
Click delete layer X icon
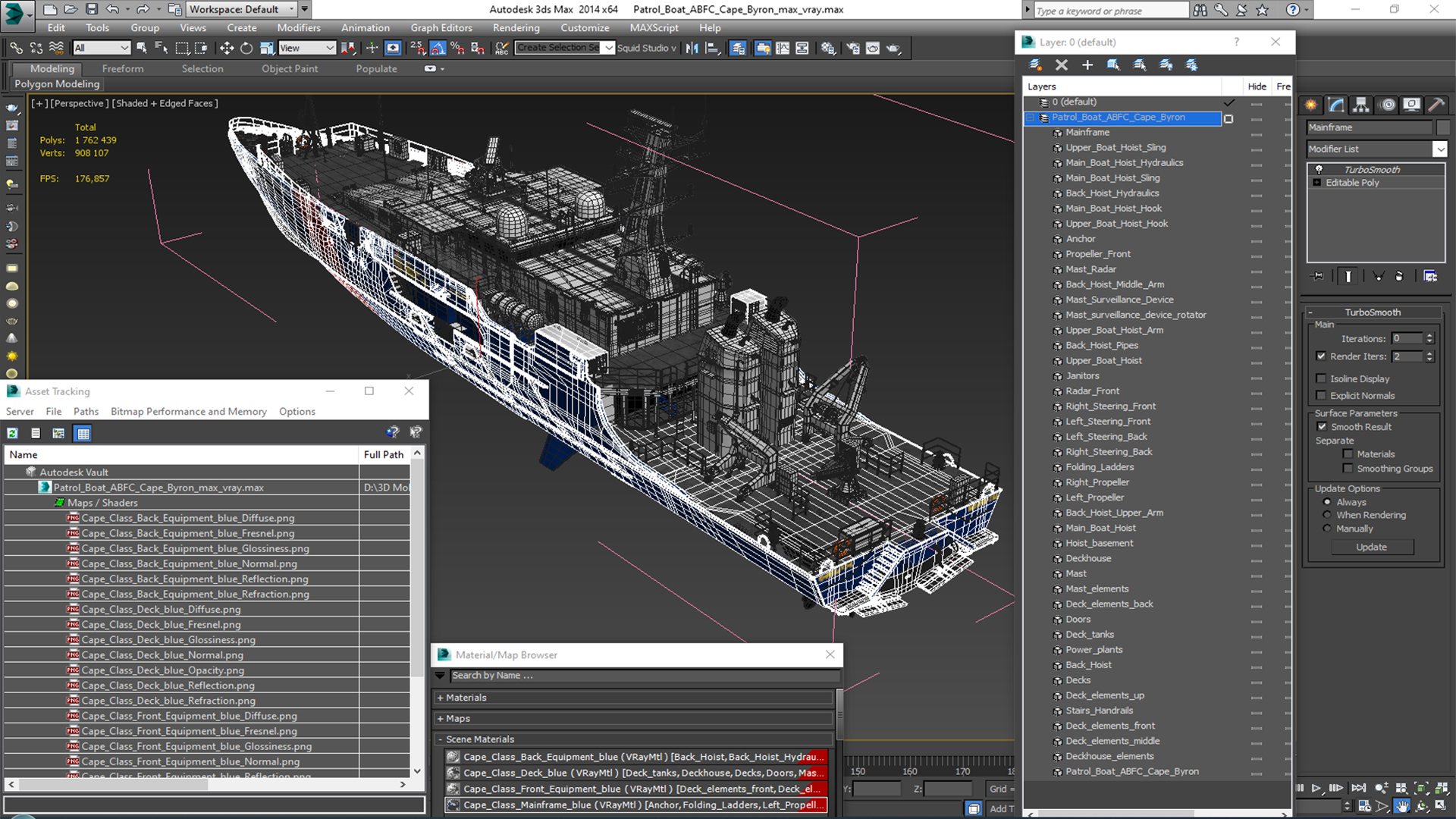coord(1061,65)
